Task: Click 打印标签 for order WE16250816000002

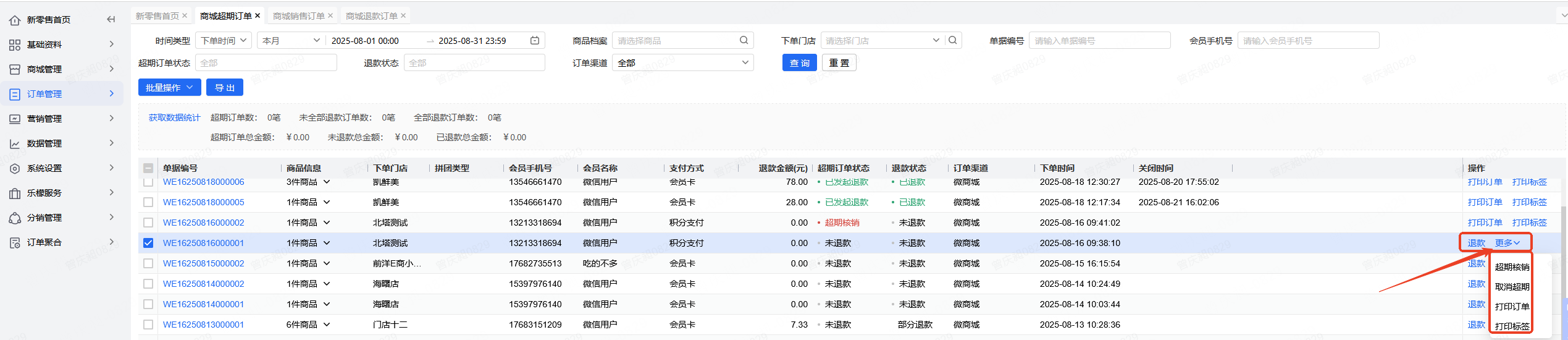Action: pyautogui.click(x=1529, y=223)
